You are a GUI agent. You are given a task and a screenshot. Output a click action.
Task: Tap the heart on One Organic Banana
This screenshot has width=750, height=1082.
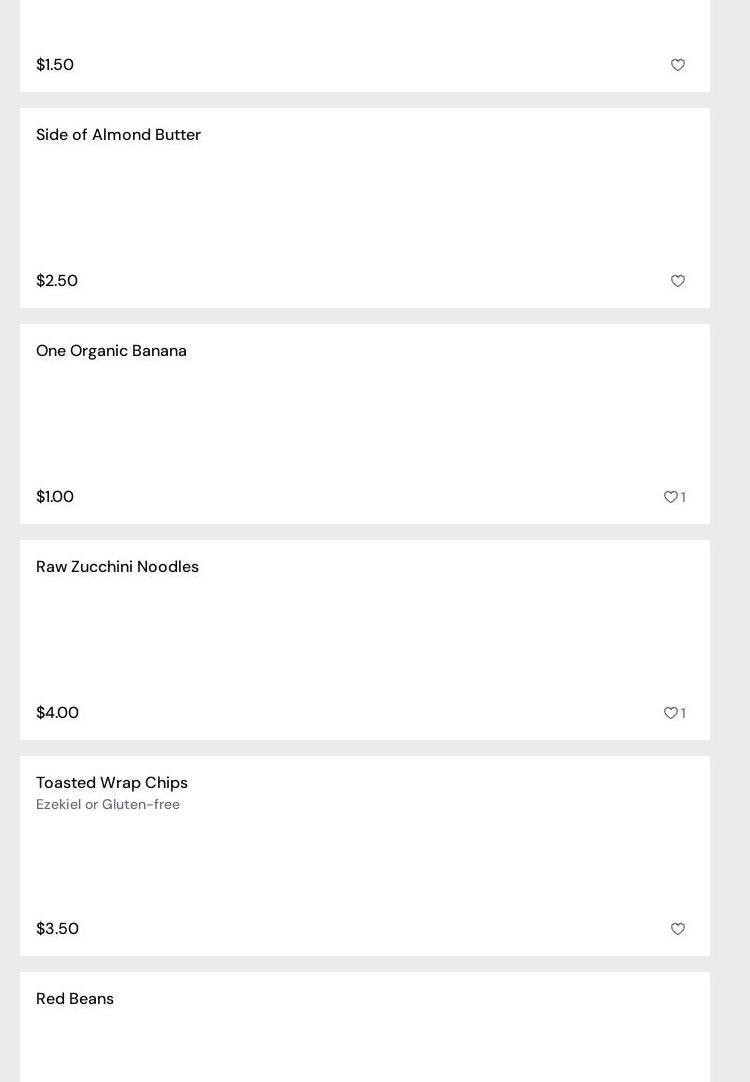(x=671, y=497)
